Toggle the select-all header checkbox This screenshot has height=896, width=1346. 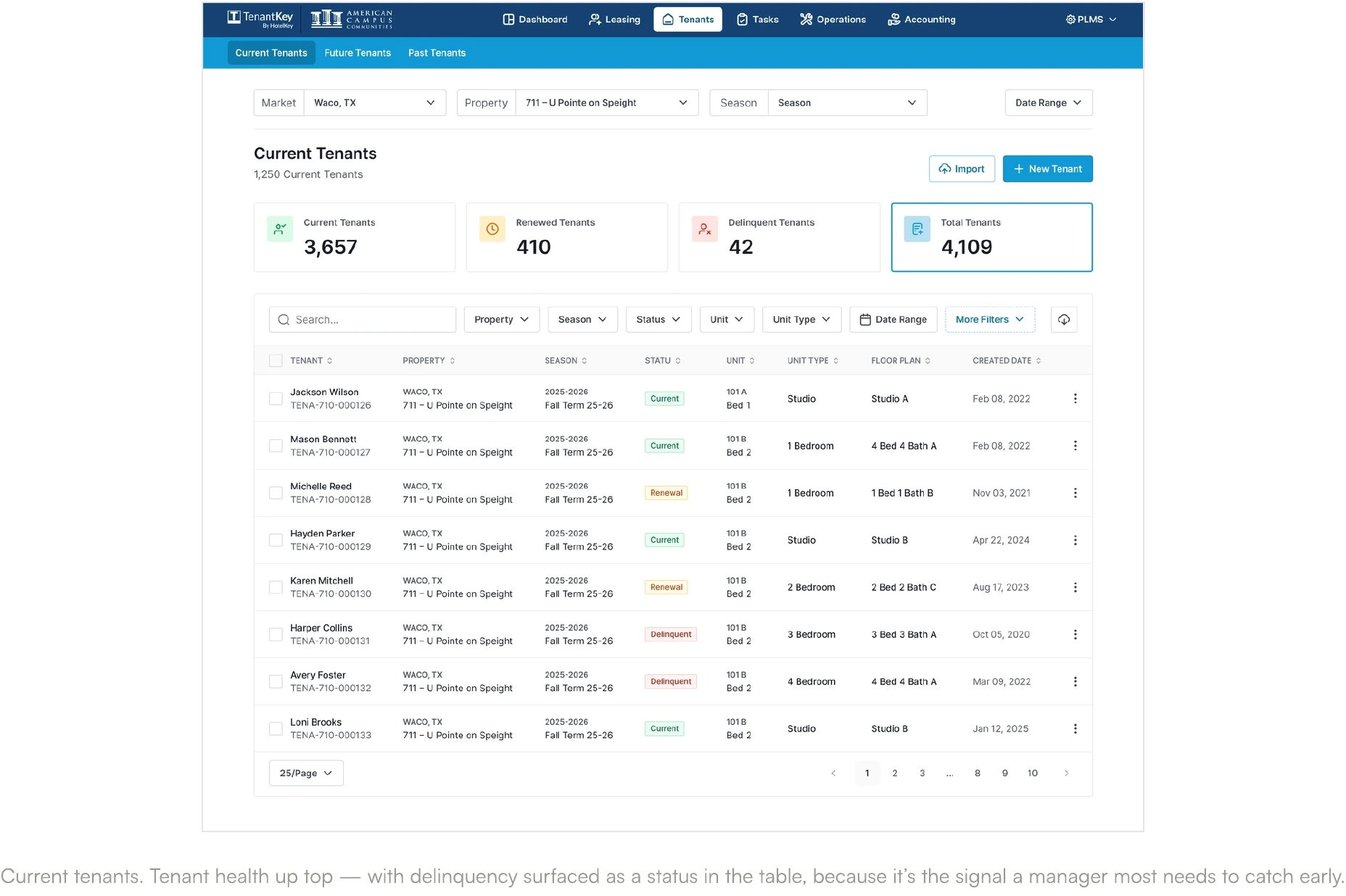point(276,361)
